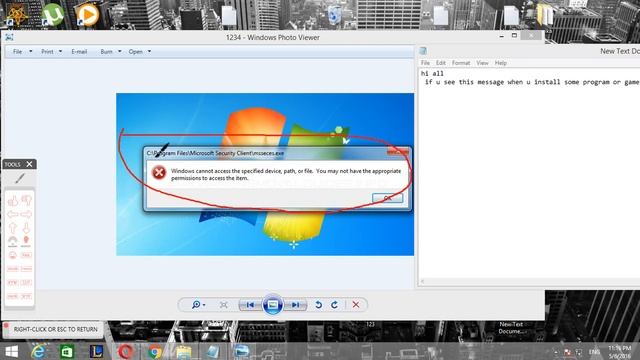Open the orange media player desktop shortcut
The width and height of the screenshot is (640, 360).
[x=87, y=14]
